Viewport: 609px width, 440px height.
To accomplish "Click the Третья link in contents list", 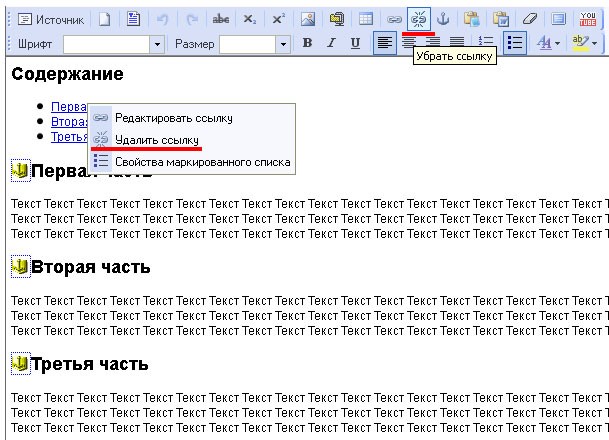I will tap(69, 137).
